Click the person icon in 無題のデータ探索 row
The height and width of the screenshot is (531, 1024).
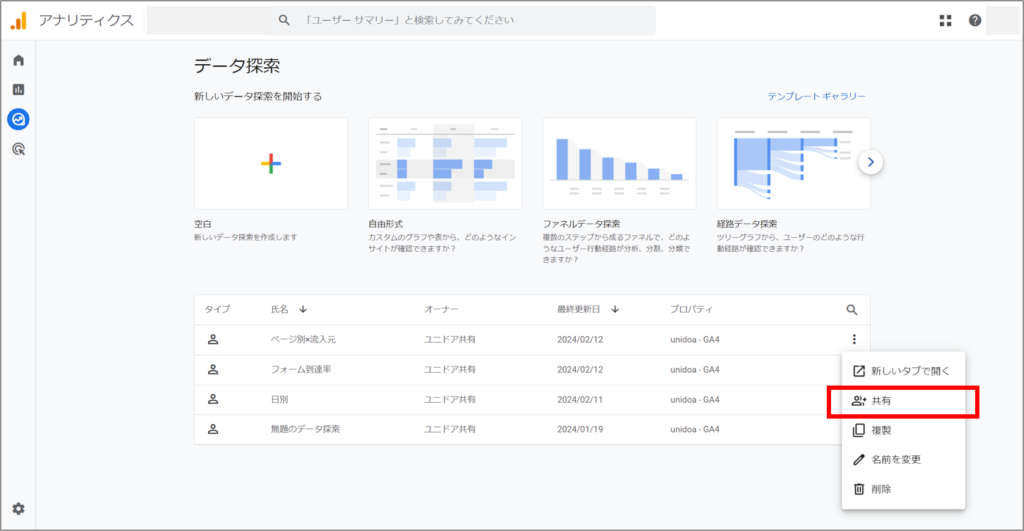[x=213, y=429]
